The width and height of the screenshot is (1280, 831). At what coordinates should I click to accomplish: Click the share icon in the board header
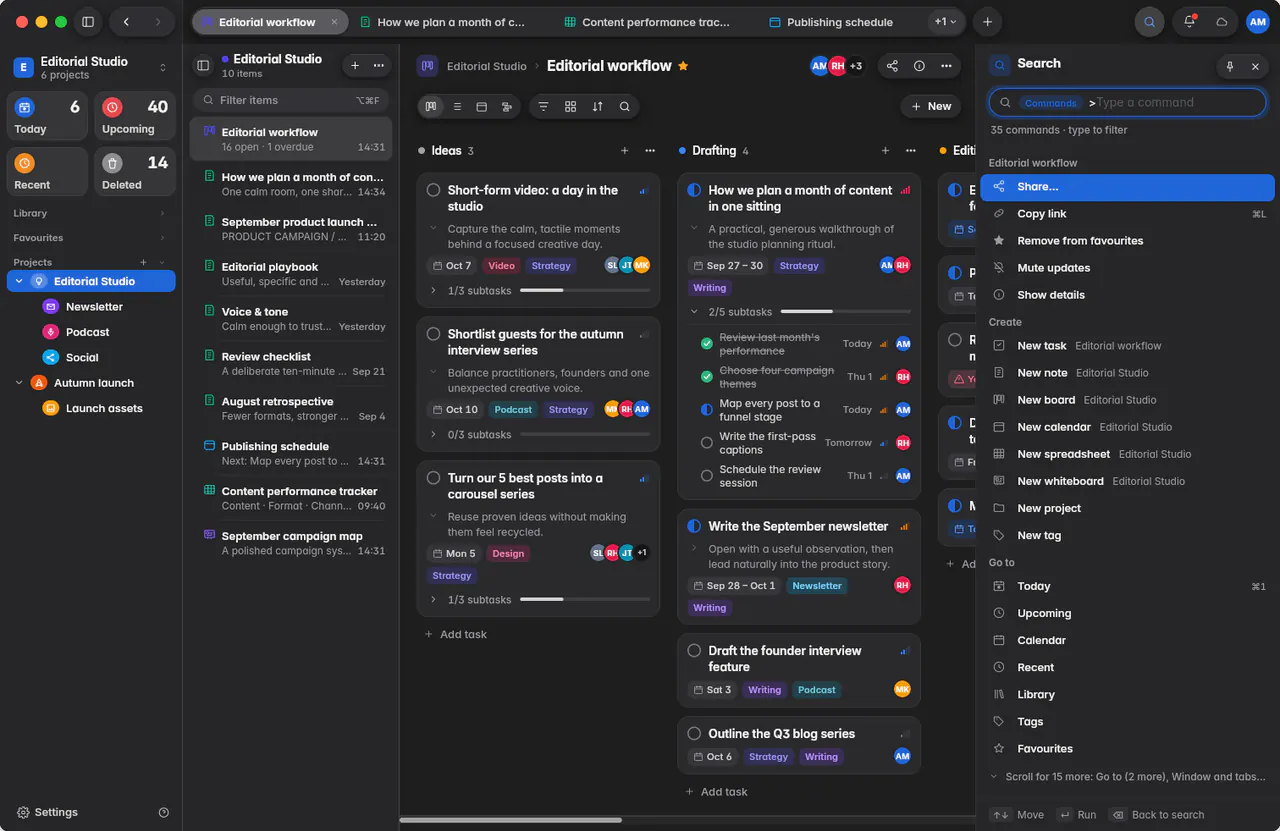click(x=892, y=66)
